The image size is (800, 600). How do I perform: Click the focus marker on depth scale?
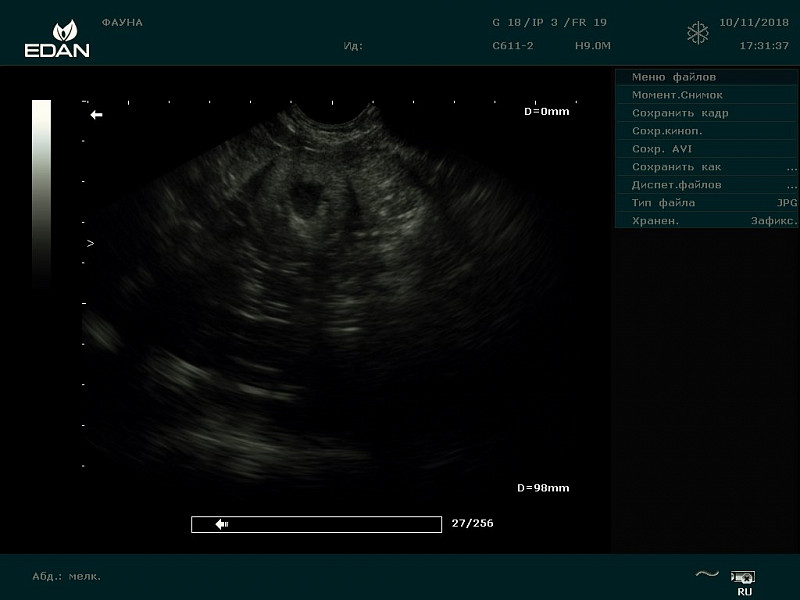(90, 243)
